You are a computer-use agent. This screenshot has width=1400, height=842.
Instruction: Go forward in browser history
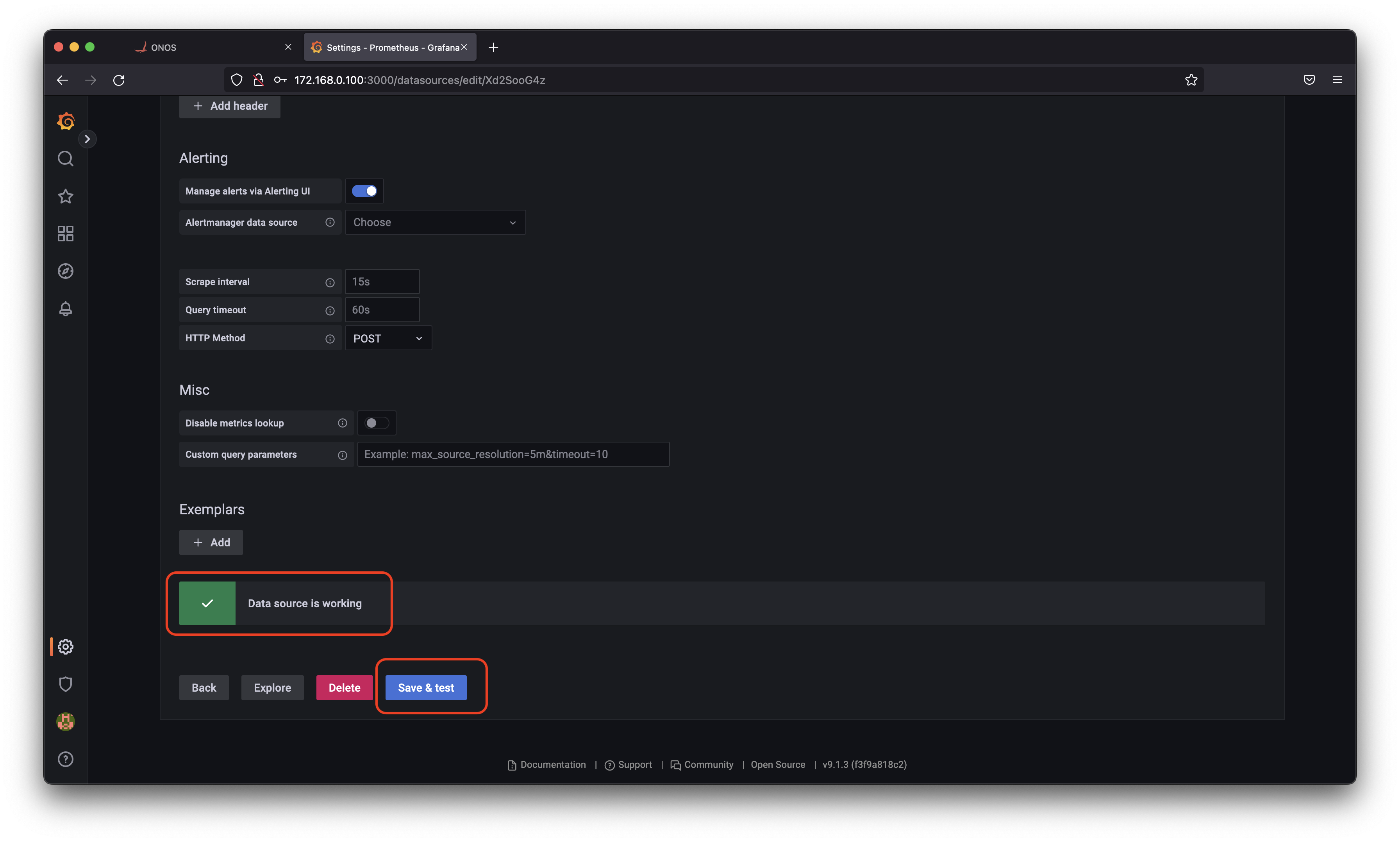click(91, 80)
